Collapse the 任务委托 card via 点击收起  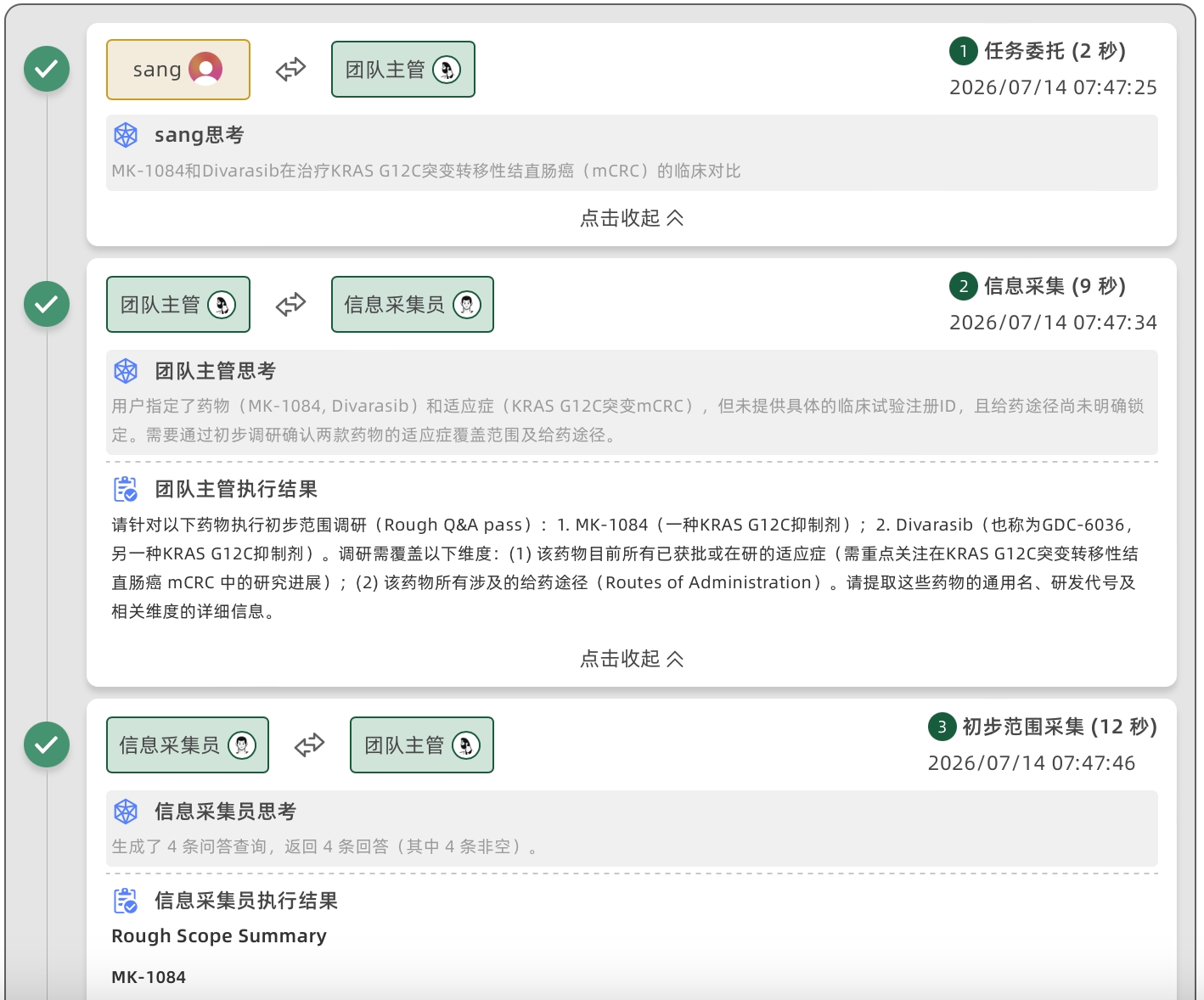(x=632, y=218)
